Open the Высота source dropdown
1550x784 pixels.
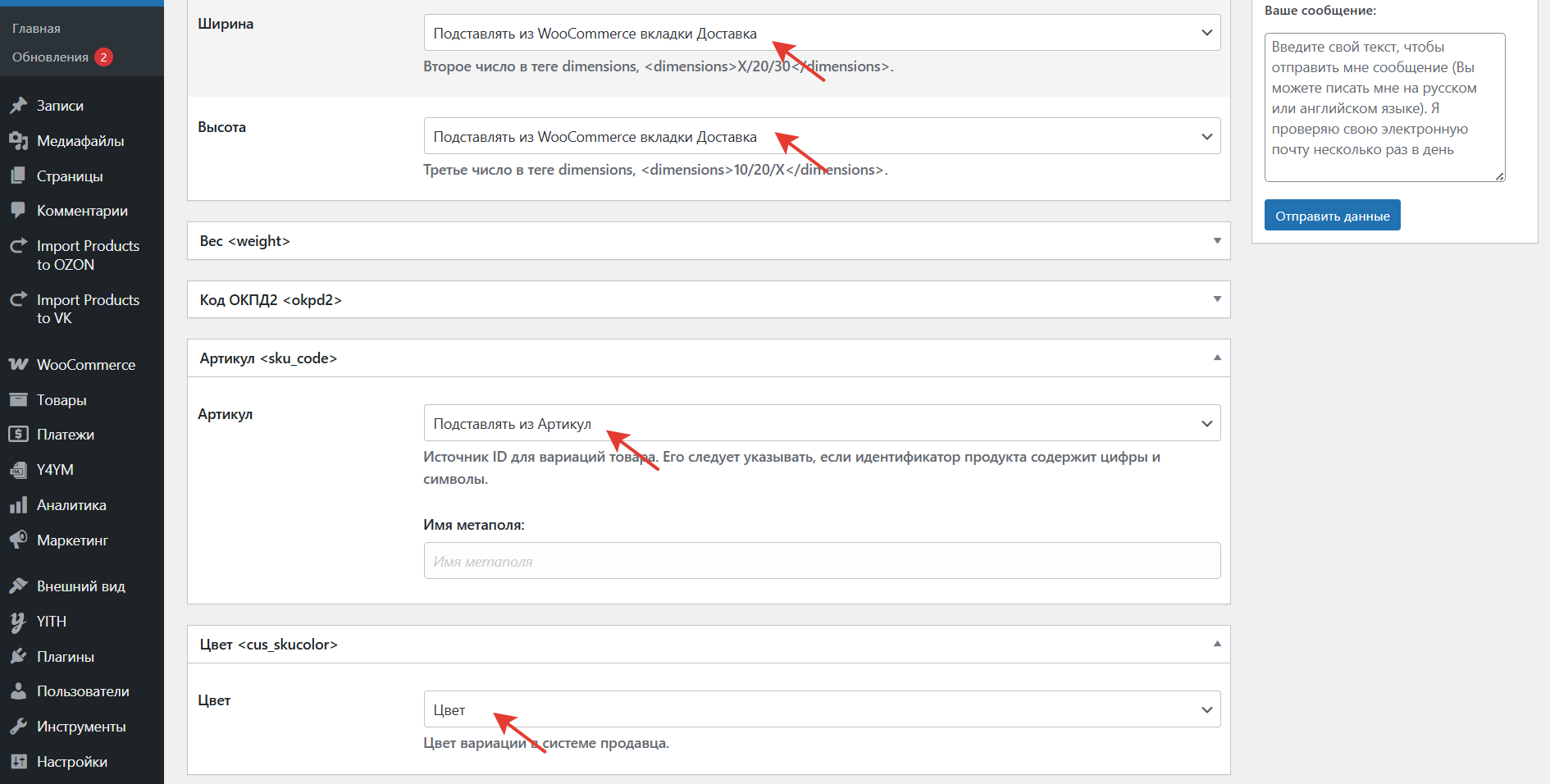(x=822, y=136)
